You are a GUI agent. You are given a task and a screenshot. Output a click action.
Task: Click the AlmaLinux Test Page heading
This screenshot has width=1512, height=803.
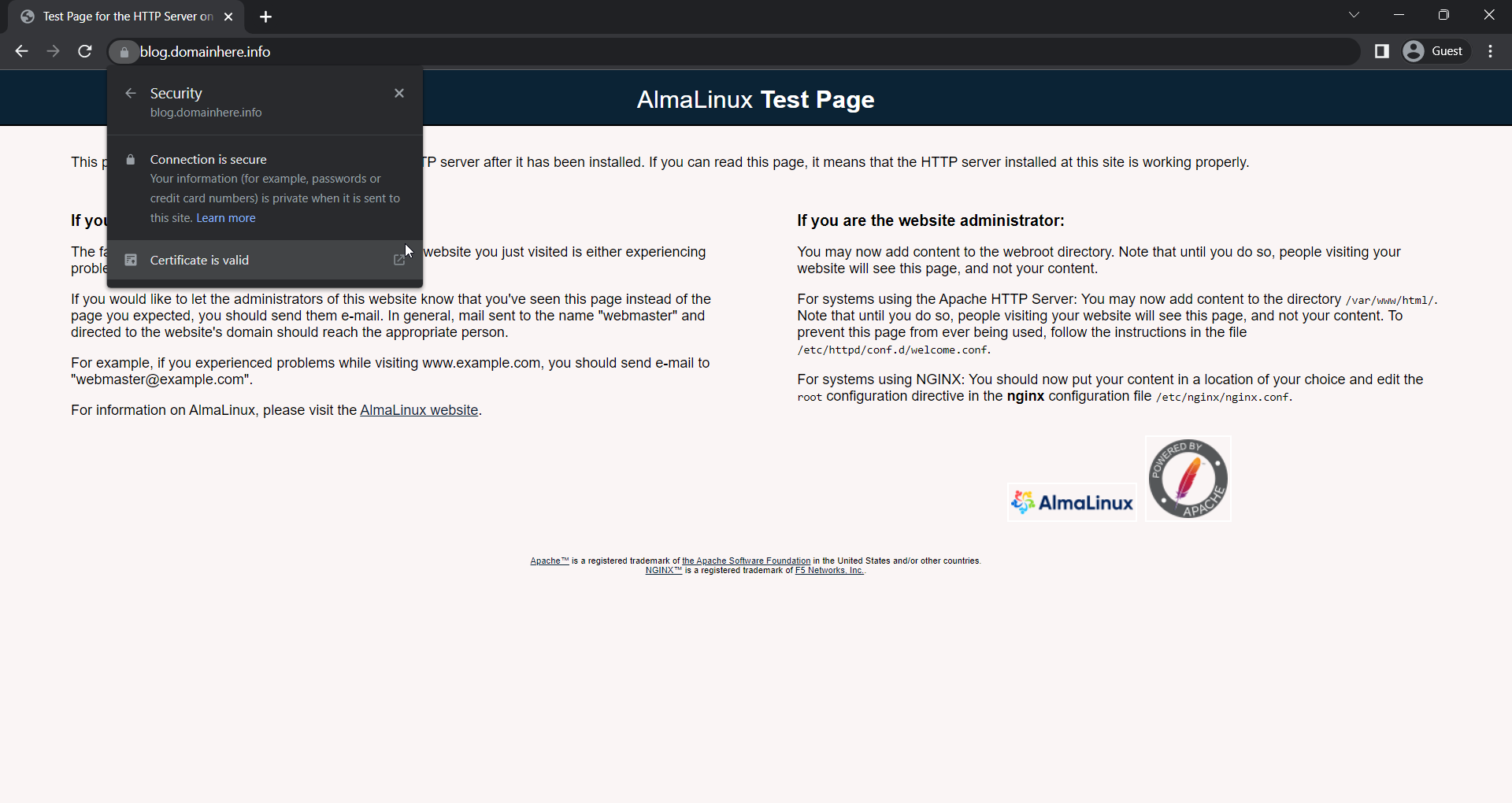[755, 100]
